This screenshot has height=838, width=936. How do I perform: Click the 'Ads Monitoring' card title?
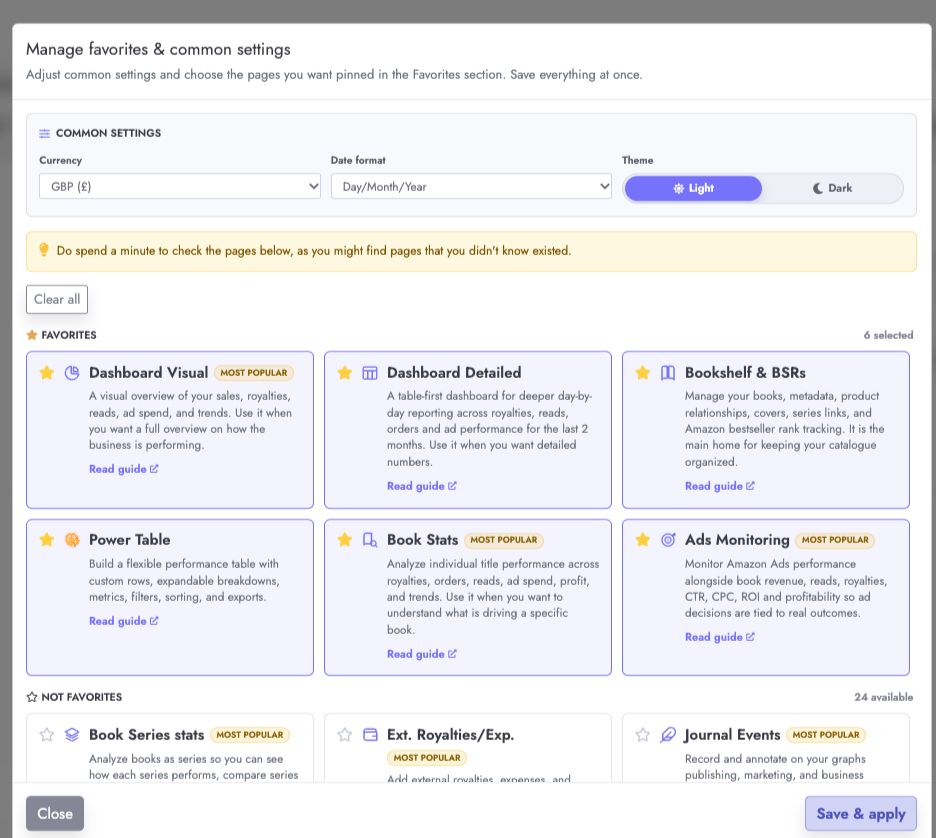click(737, 540)
